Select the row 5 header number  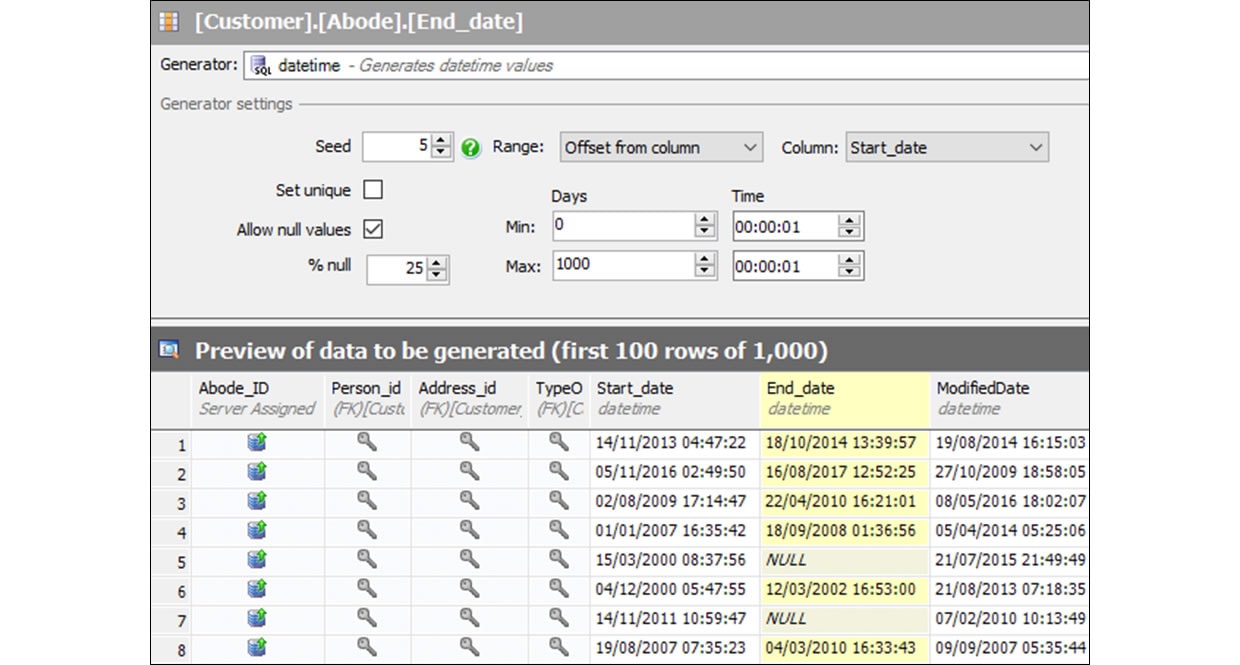click(171, 561)
